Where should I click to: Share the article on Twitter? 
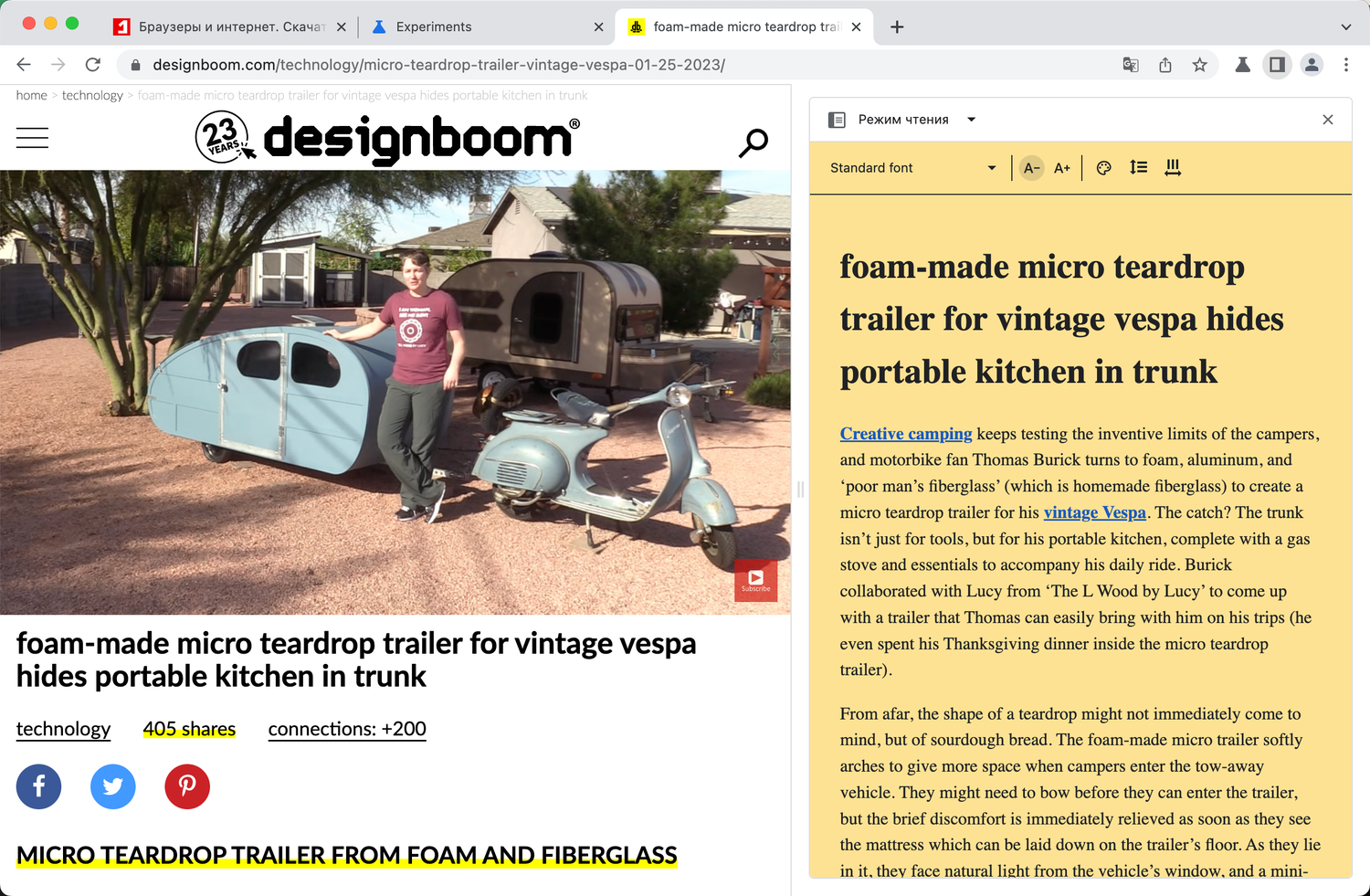pyautogui.click(x=113, y=786)
